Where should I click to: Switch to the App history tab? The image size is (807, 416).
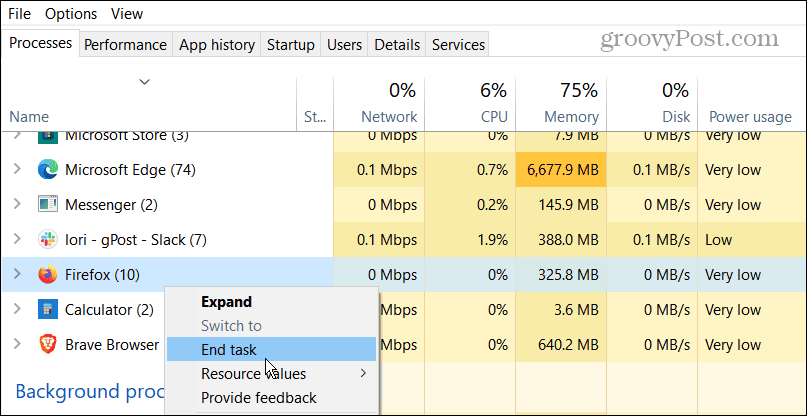[217, 45]
